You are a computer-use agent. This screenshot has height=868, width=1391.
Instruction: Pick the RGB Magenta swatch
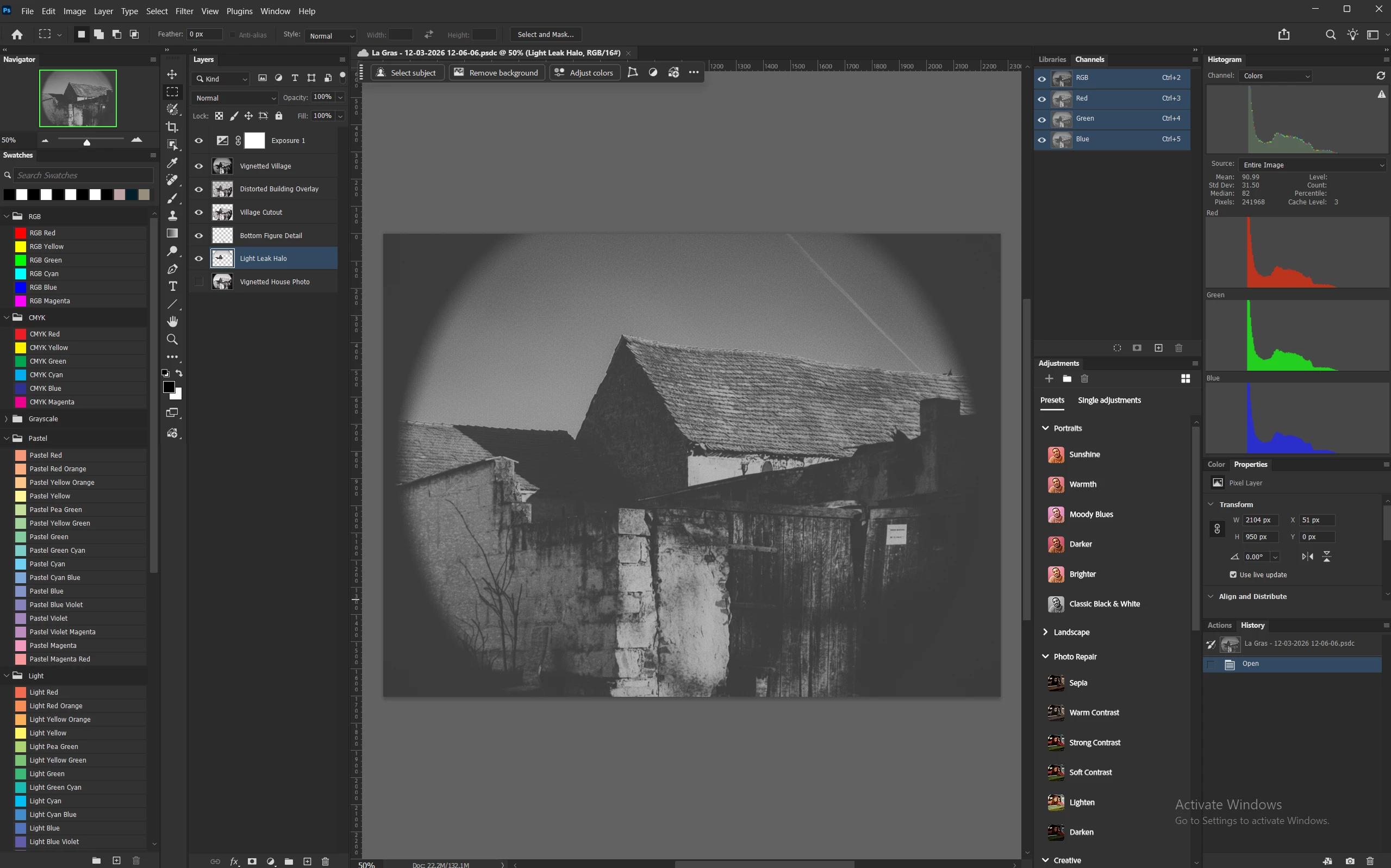click(21, 301)
